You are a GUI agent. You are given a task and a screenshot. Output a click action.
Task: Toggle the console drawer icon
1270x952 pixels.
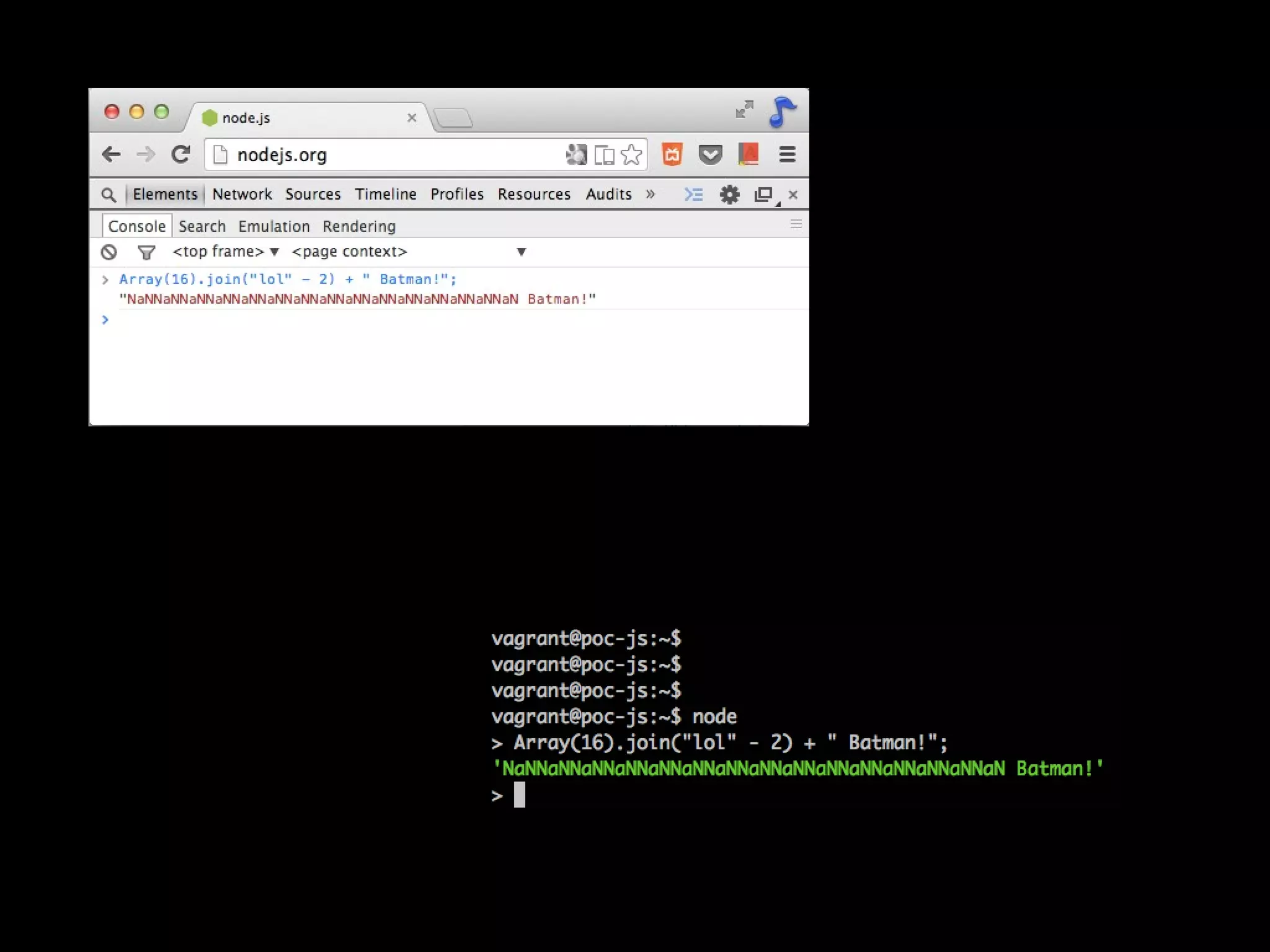click(693, 195)
